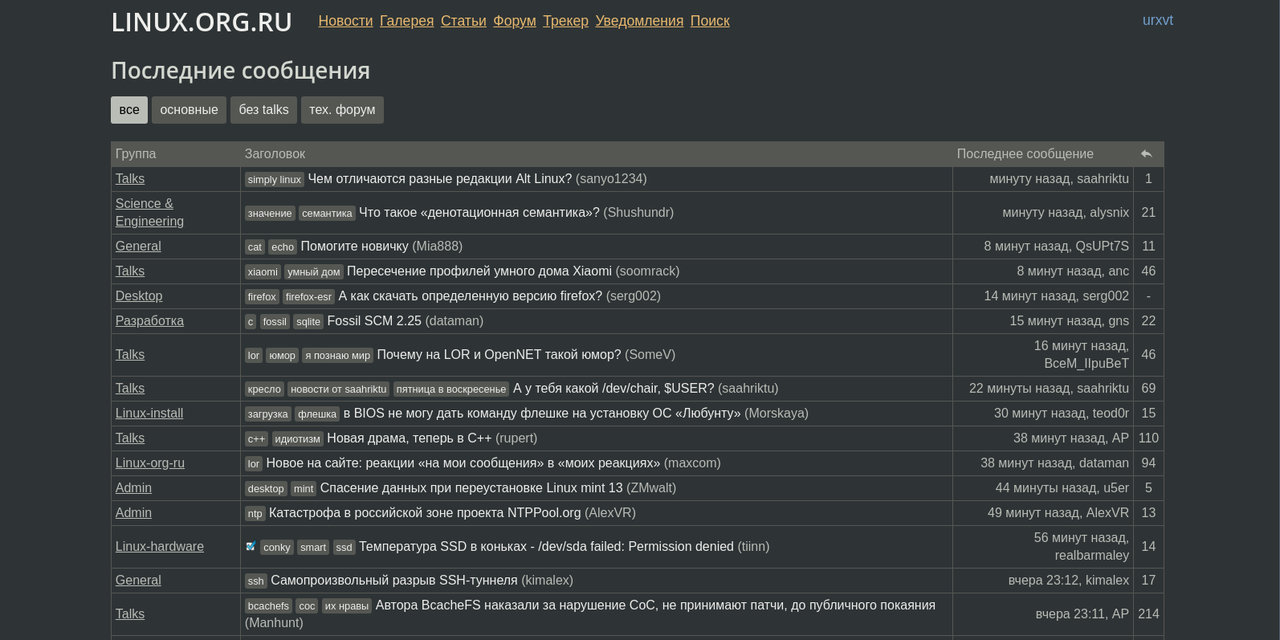Go to the Статьи section
This screenshot has height=640, width=1280.
pos(463,21)
